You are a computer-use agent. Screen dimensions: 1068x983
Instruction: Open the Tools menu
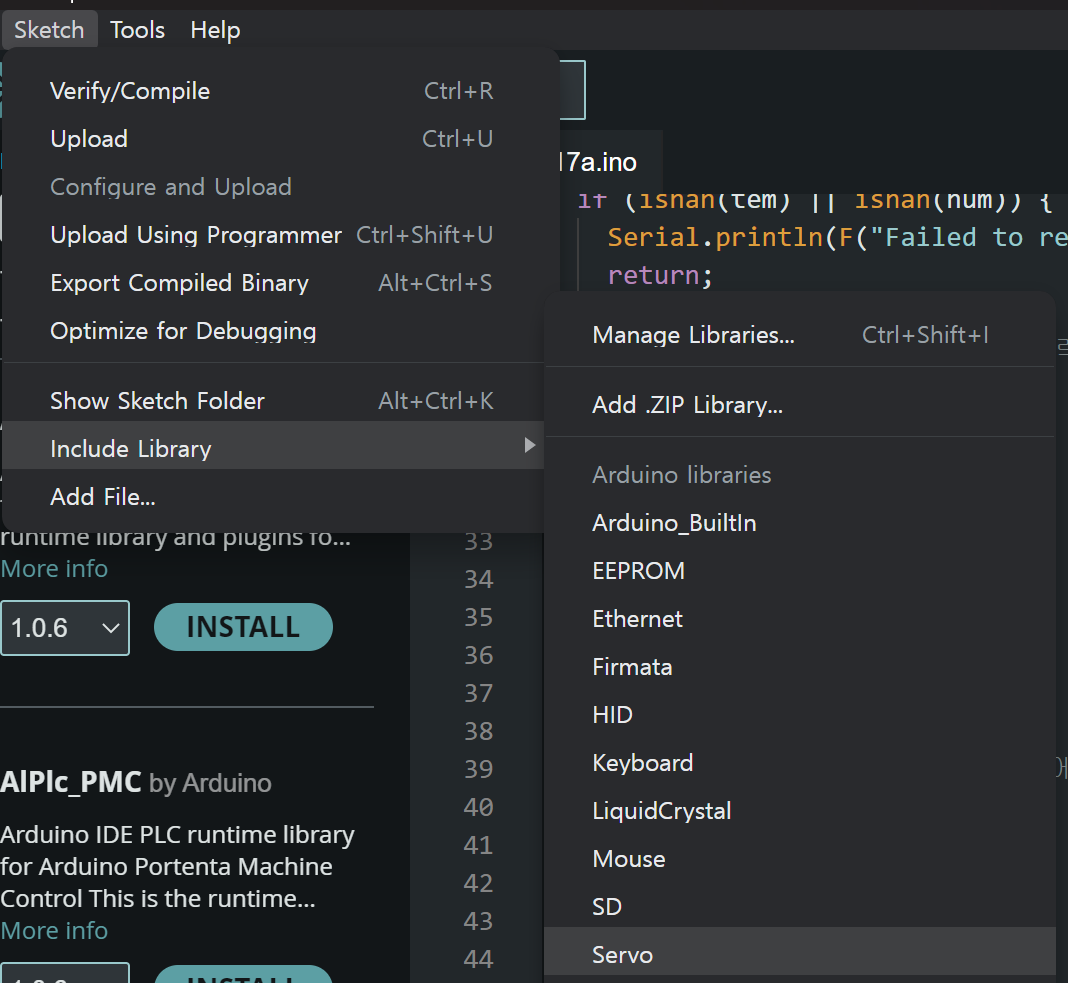[x=138, y=30]
